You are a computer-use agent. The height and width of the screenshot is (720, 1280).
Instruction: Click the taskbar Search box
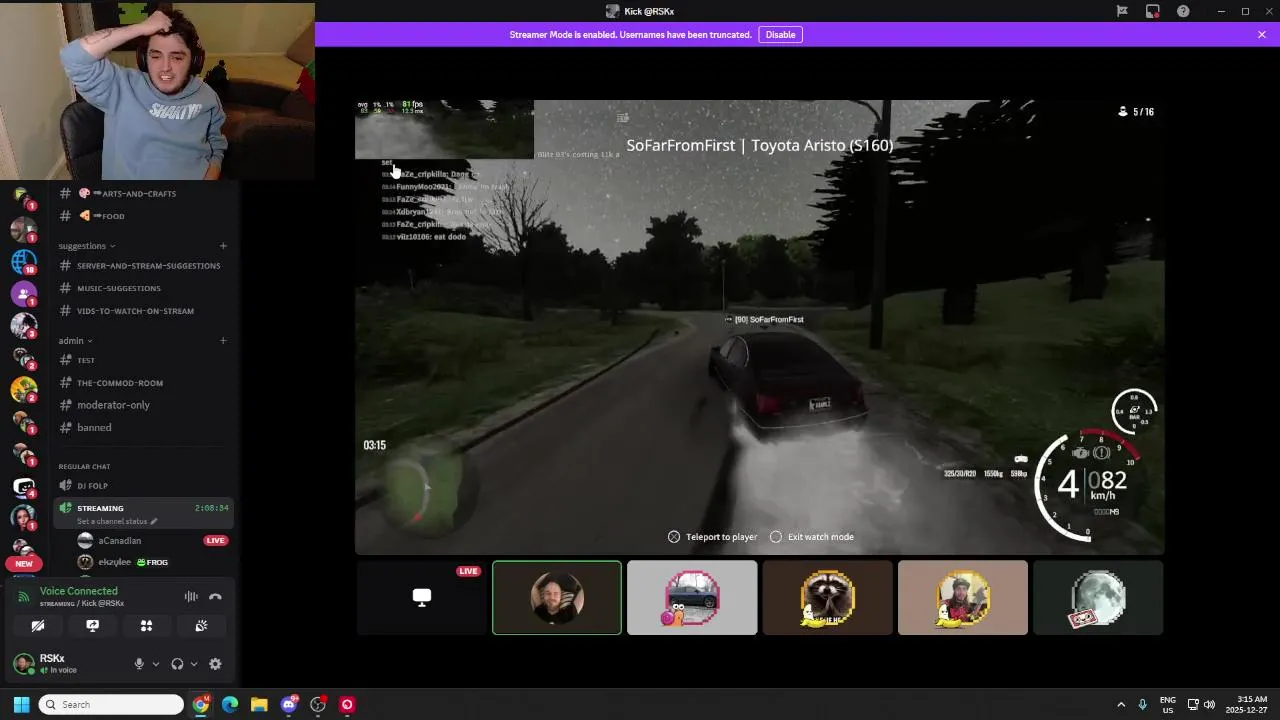(111, 705)
